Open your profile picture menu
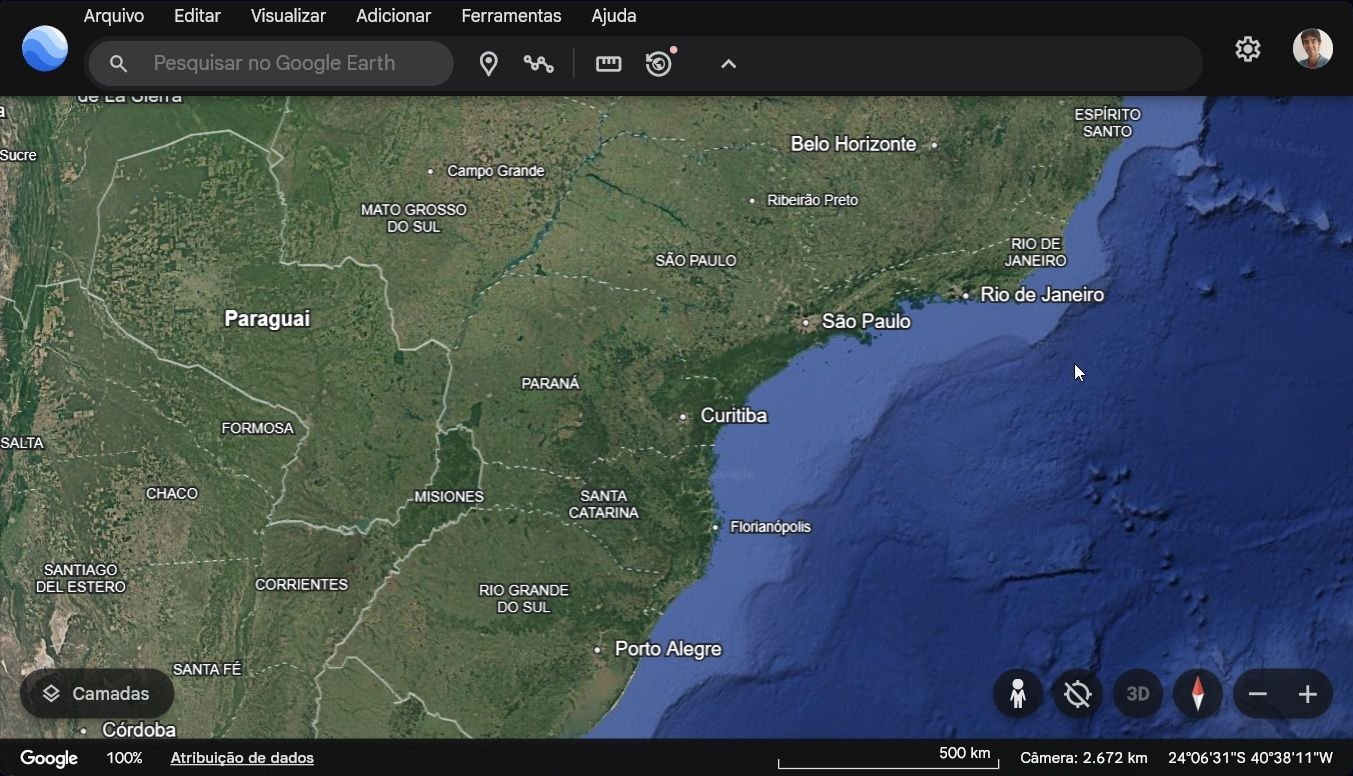 [x=1312, y=48]
